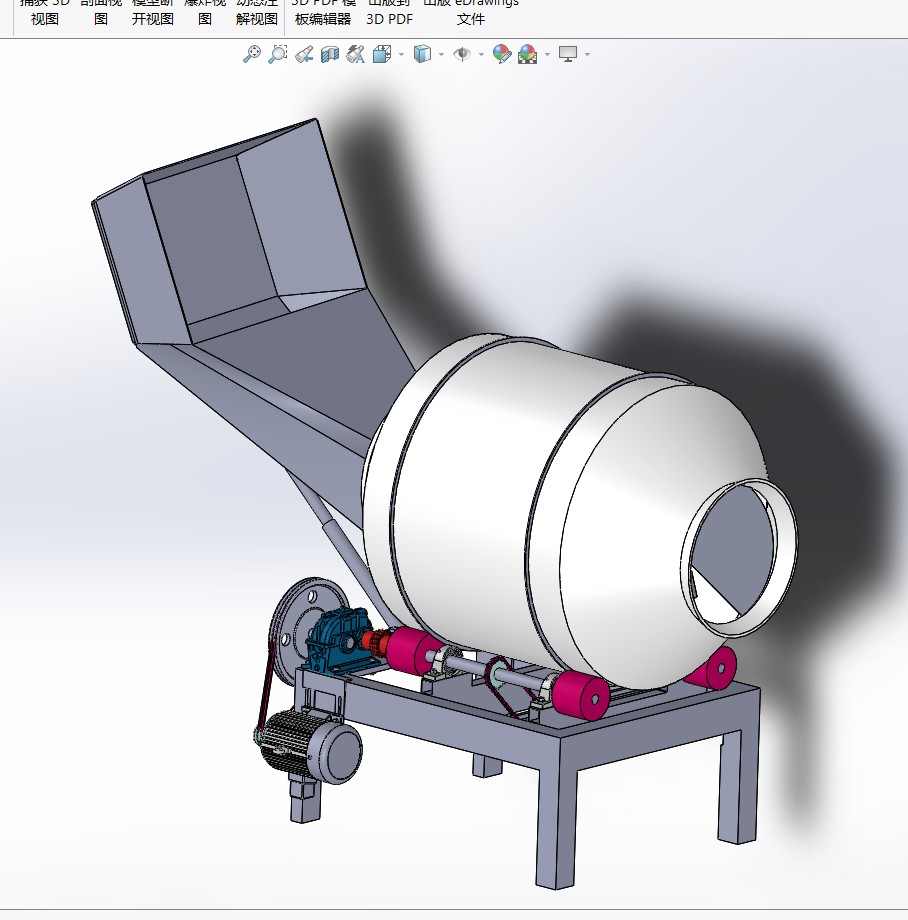Open the Edit Appearance color ball icon
Screen dimensions: 908x920
tap(502, 54)
